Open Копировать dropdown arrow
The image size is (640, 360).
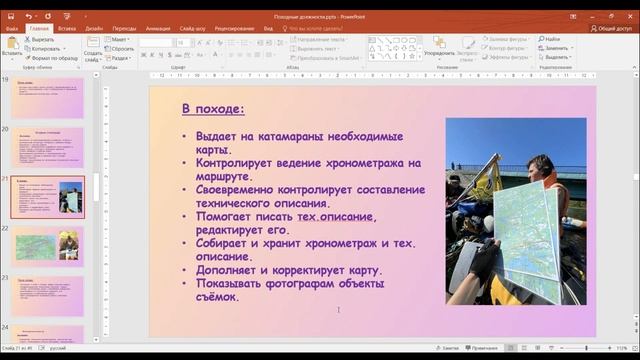pyautogui.click(x=64, y=49)
